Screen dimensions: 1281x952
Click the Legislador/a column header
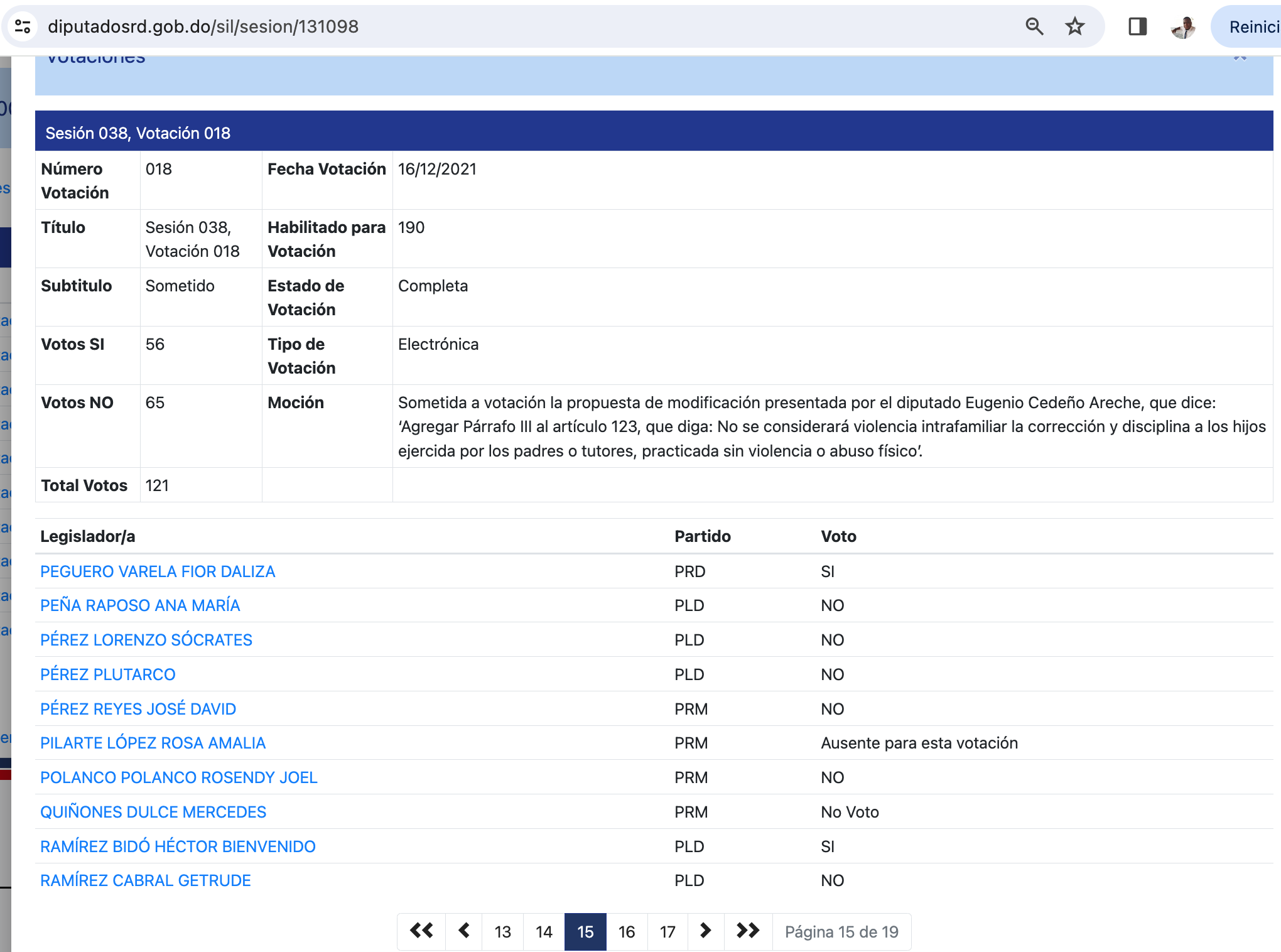tap(88, 536)
